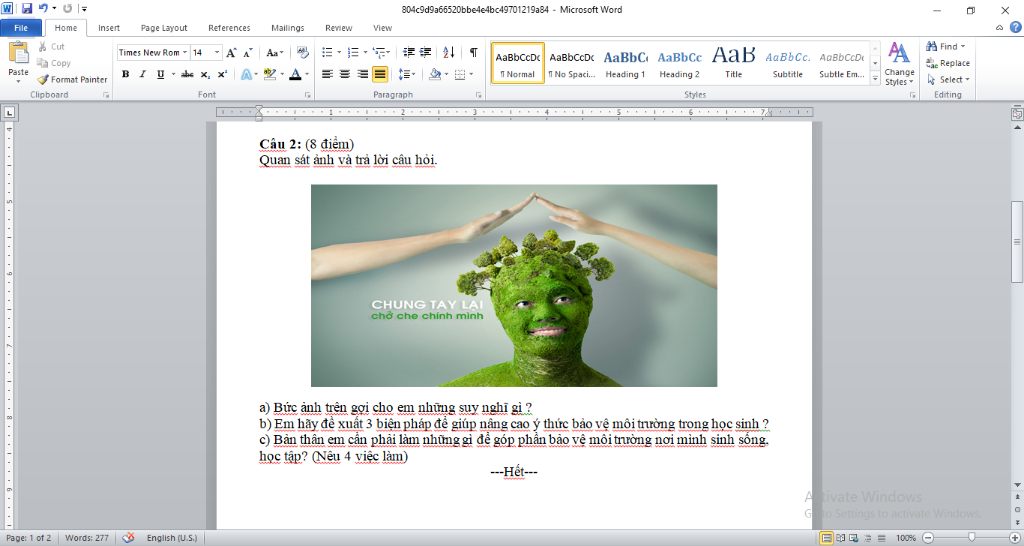Expand the Styles gallery More arrow

pyautogui.click(x=875, y=78)
